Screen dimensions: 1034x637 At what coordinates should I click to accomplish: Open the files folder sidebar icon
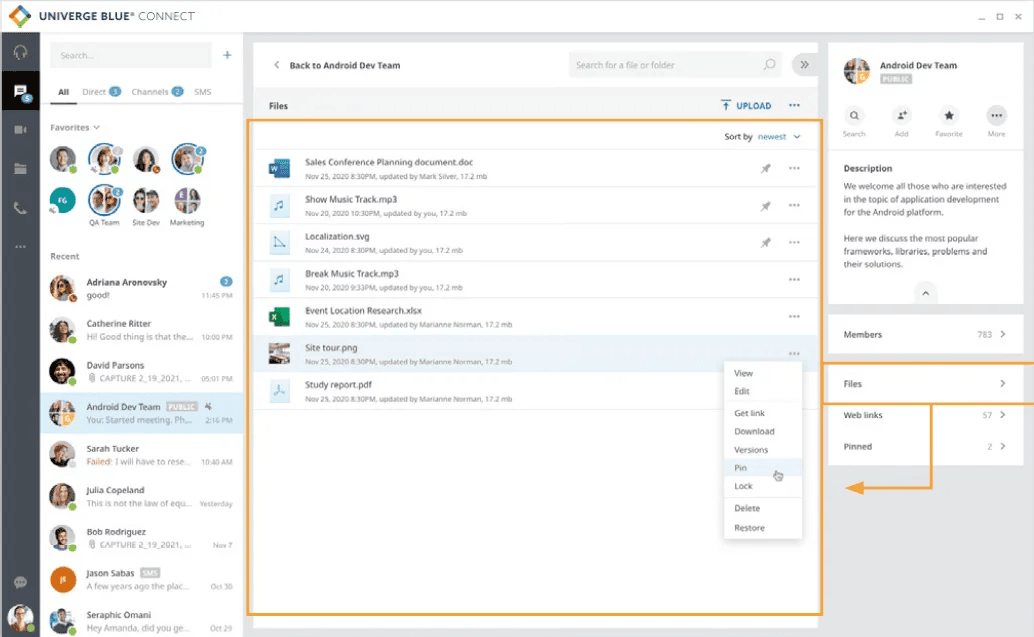tap(20, 169)
